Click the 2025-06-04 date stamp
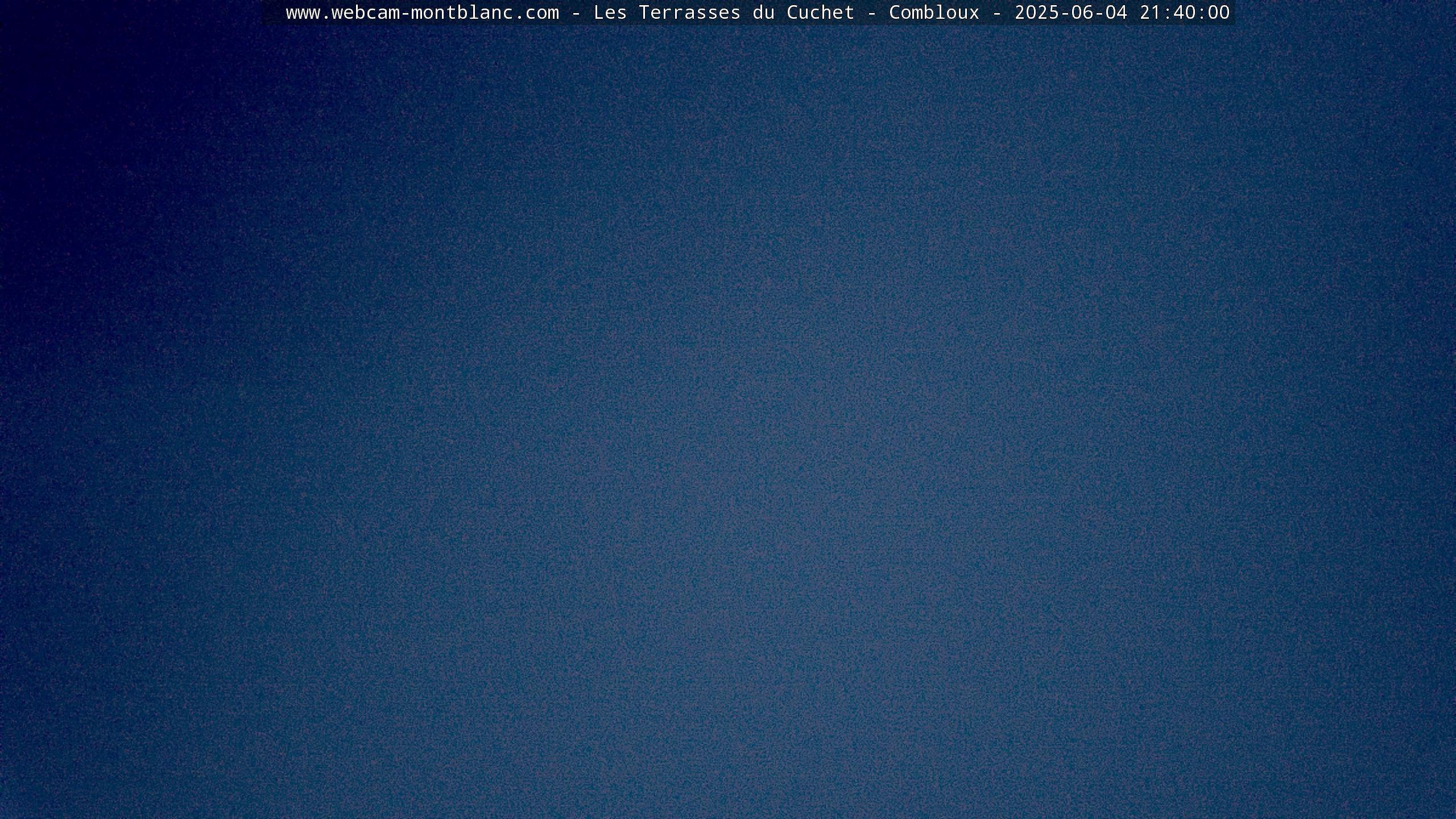The height and width of the screenshot is (819, 1456). pyautogui.click(x=1071, y=13)
